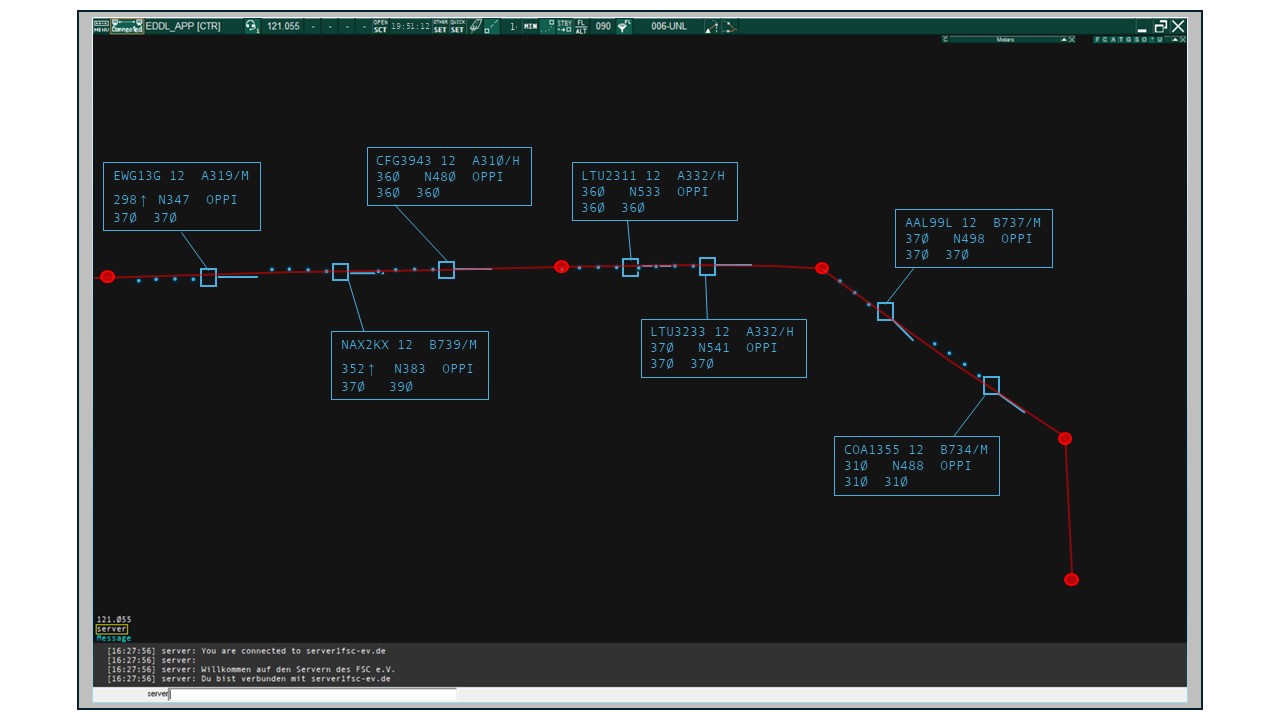Image resolution: width=1280 pixels, height=720 pixels.
Task: Select the red-dot route draw icon
Action: [730, 26]
